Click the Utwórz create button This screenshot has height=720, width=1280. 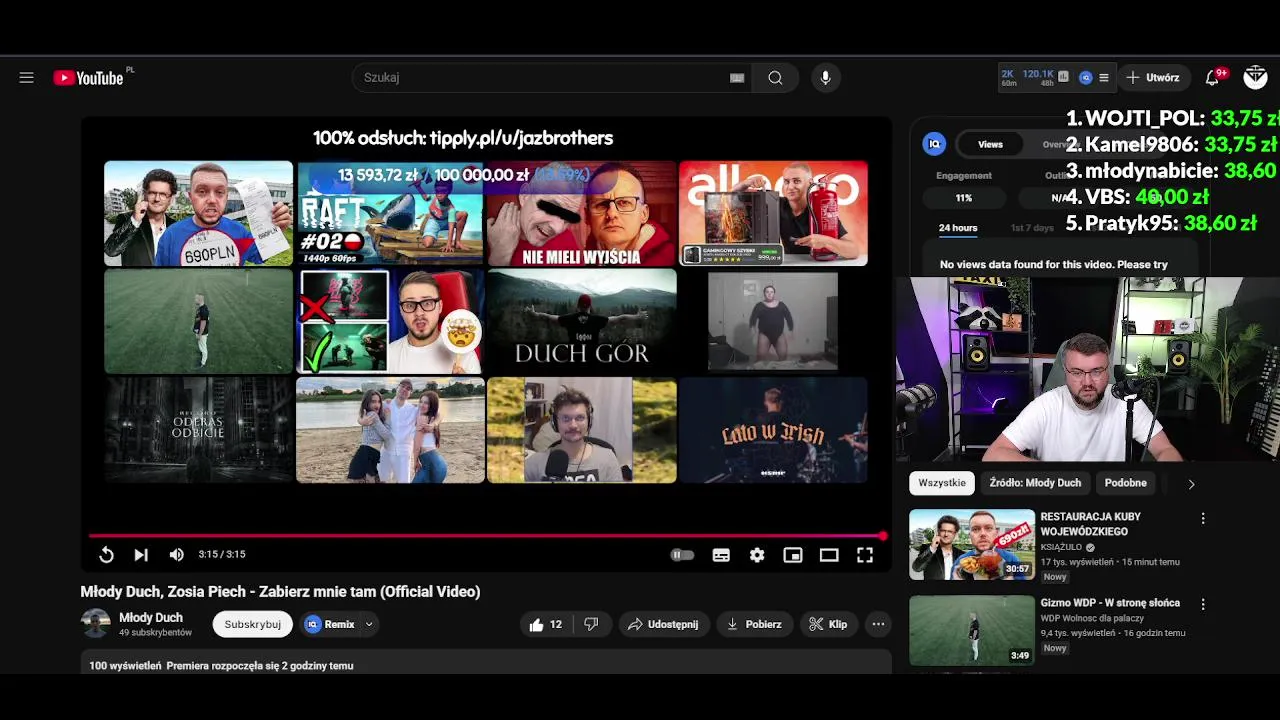(x=1153, y=77)
